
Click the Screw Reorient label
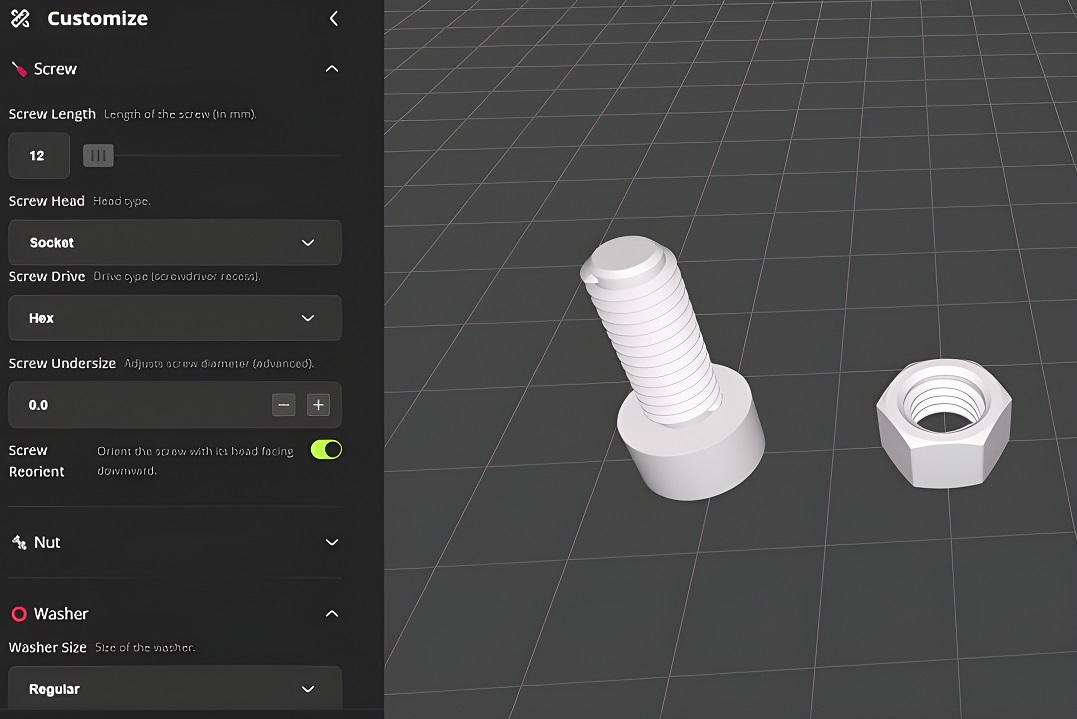pos(36,461)
